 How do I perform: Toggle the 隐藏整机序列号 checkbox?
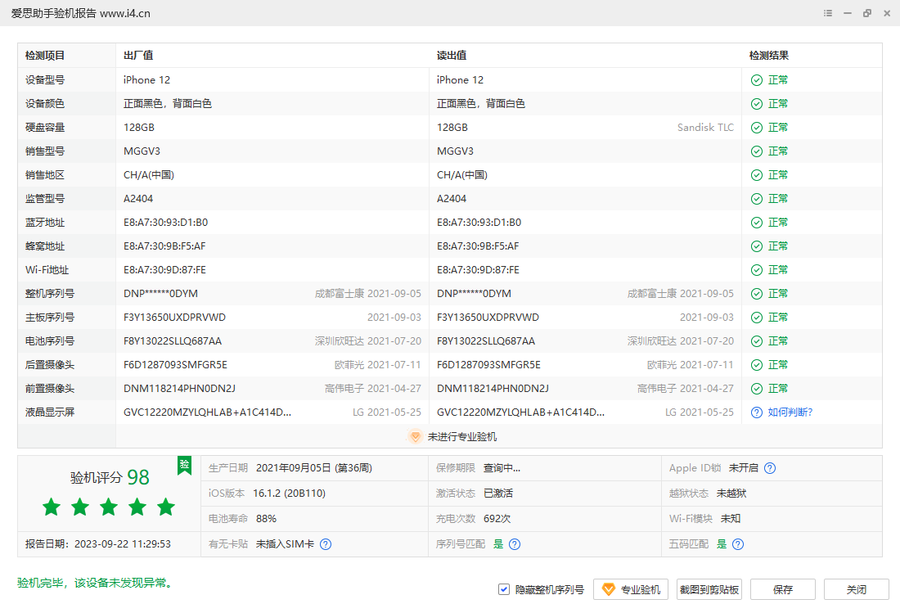point(504,590)
